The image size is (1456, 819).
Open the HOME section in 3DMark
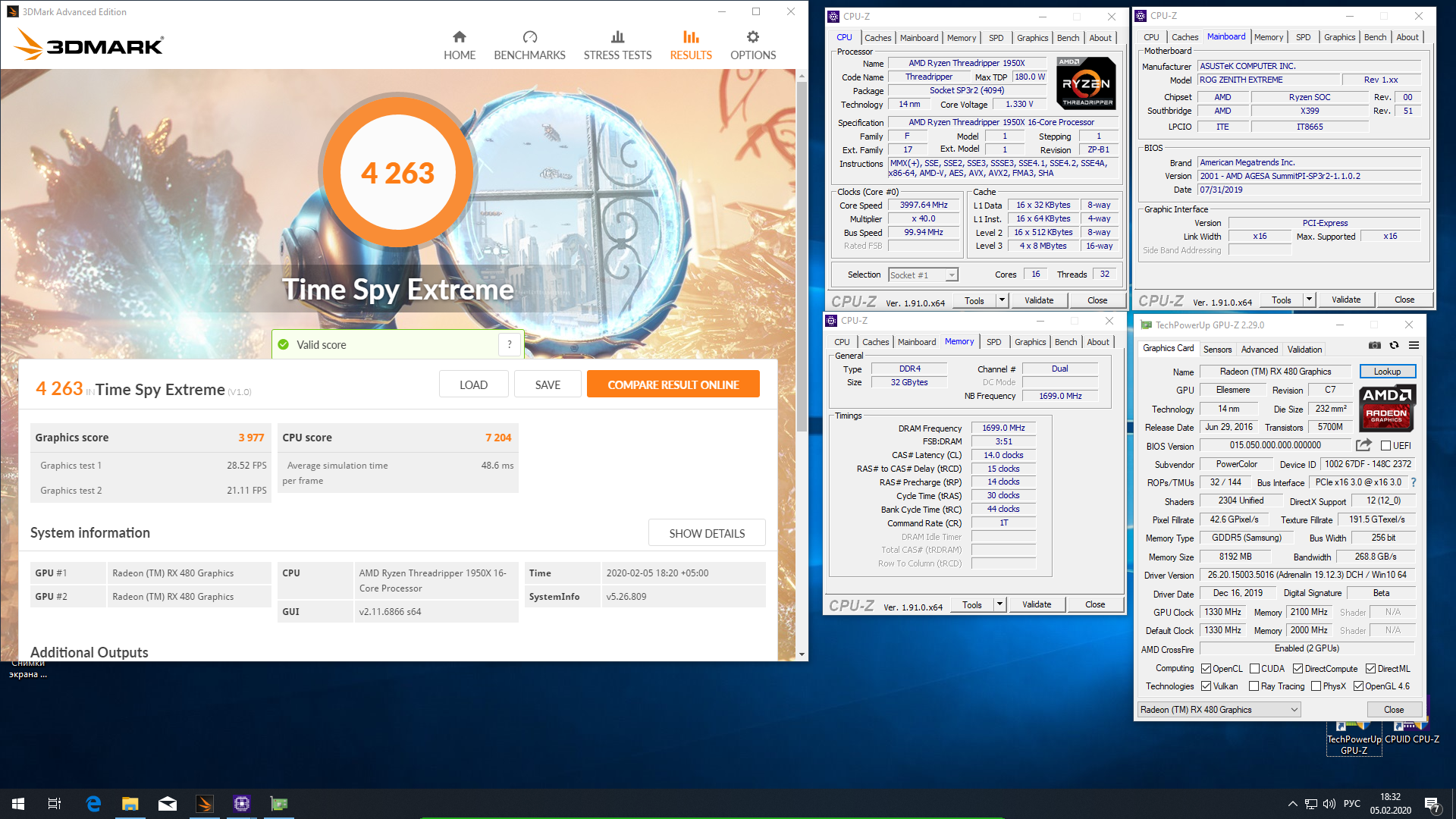point(460,45)
